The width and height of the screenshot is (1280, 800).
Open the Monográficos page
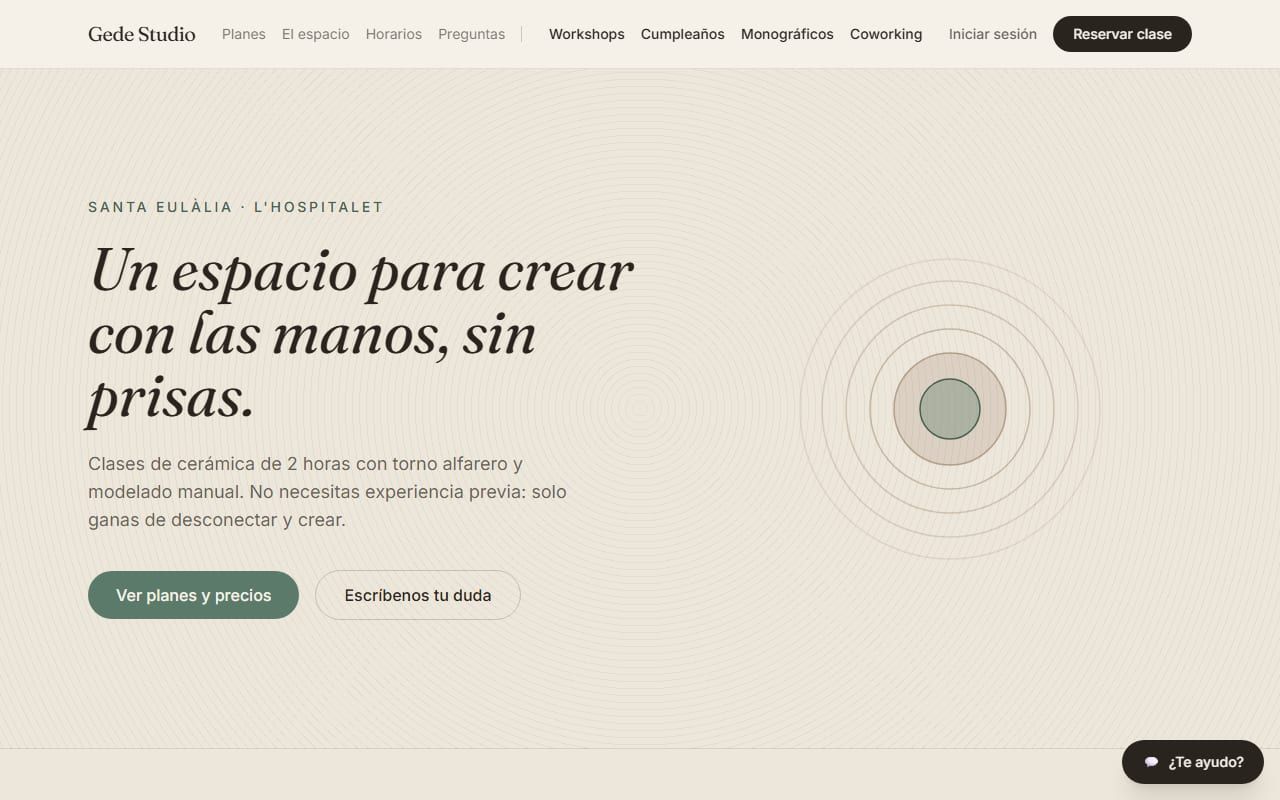(x=787, y=34)
